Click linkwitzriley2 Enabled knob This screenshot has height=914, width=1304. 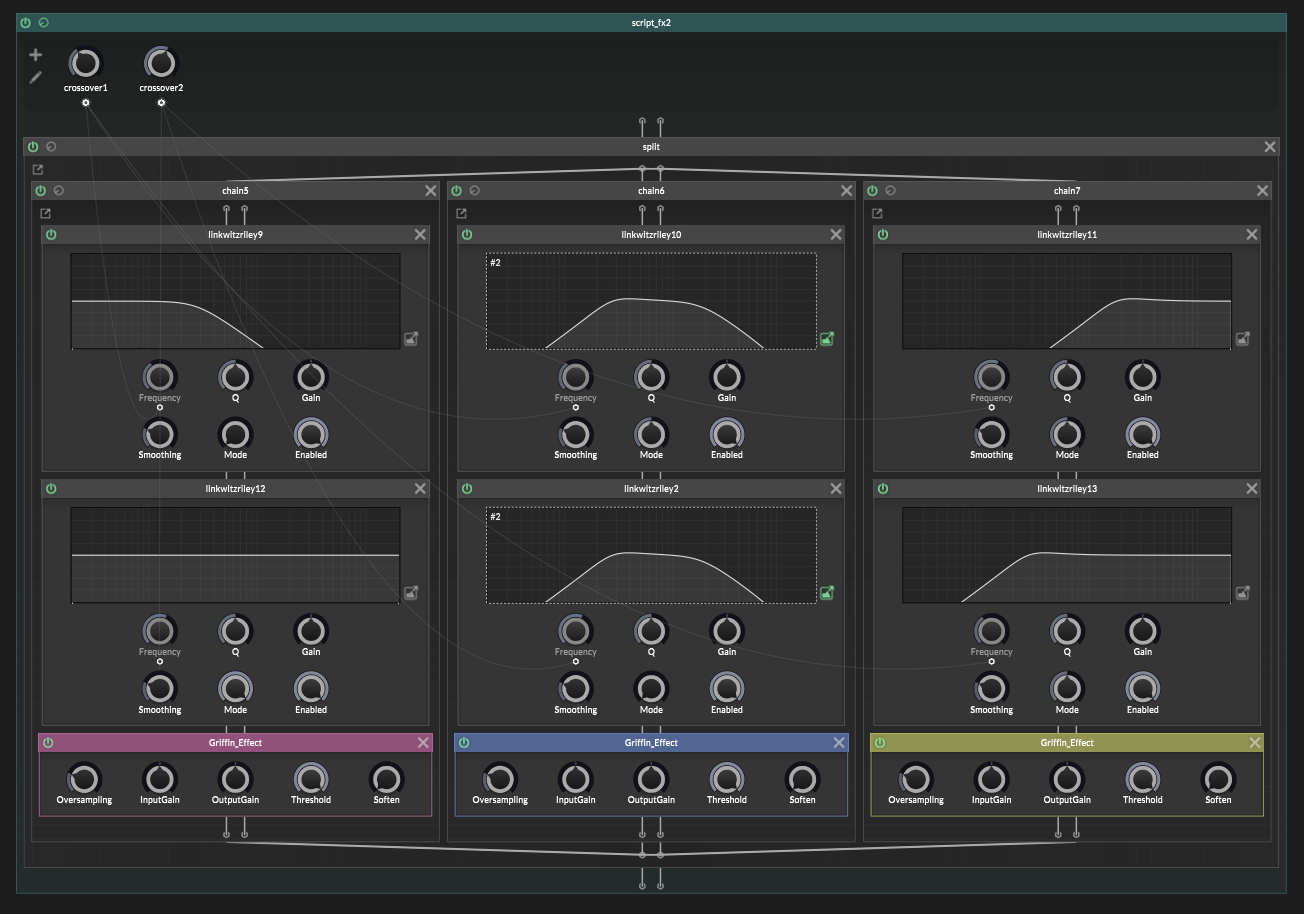pos(727,688)
